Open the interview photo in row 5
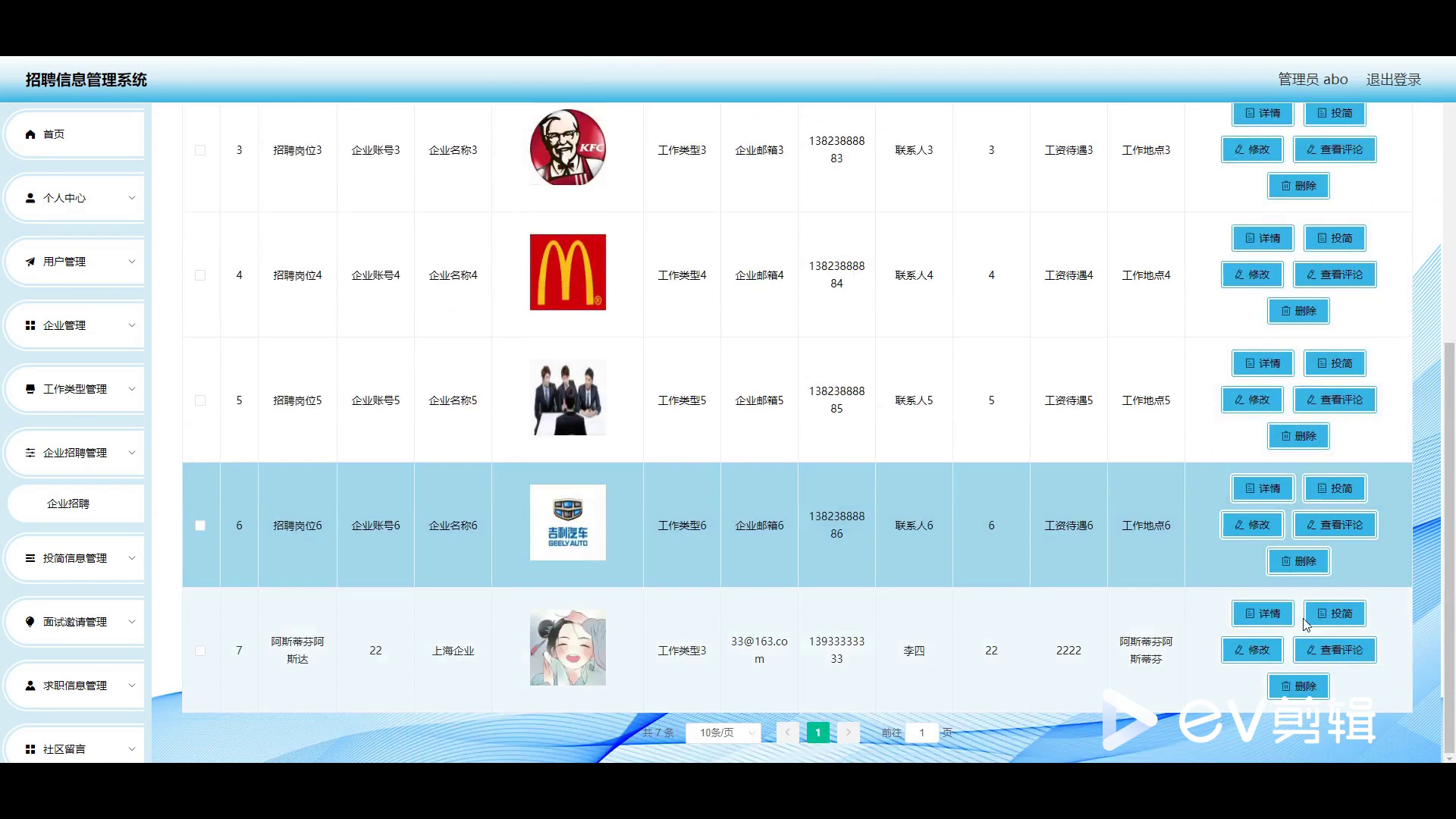Screen dimensions: 1456x819 [568, 397]
